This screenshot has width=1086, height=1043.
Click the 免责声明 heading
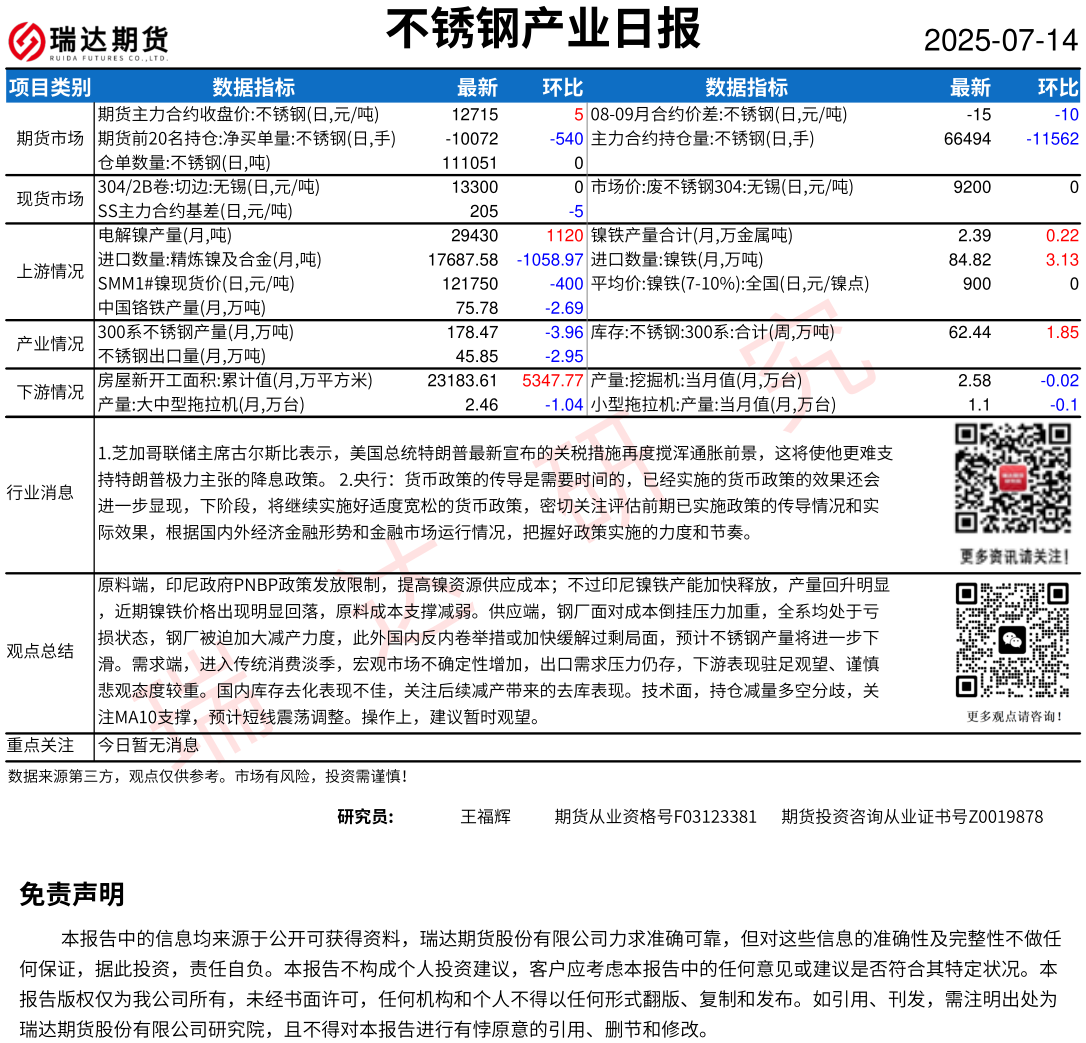[x=72, y=894]
